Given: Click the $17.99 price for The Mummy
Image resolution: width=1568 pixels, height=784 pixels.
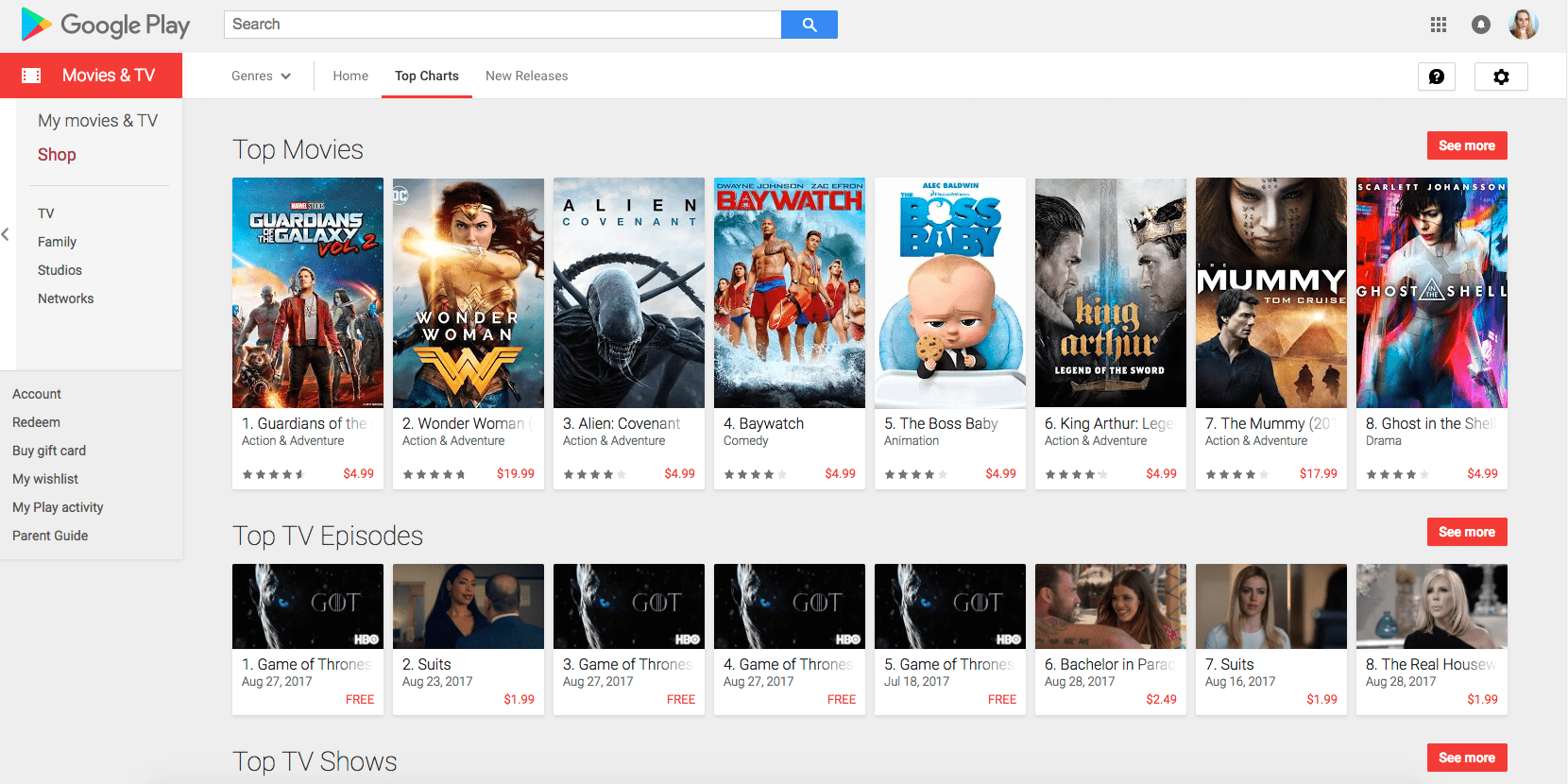Looking at the screenshot, I should click(x=1319, y=473).
